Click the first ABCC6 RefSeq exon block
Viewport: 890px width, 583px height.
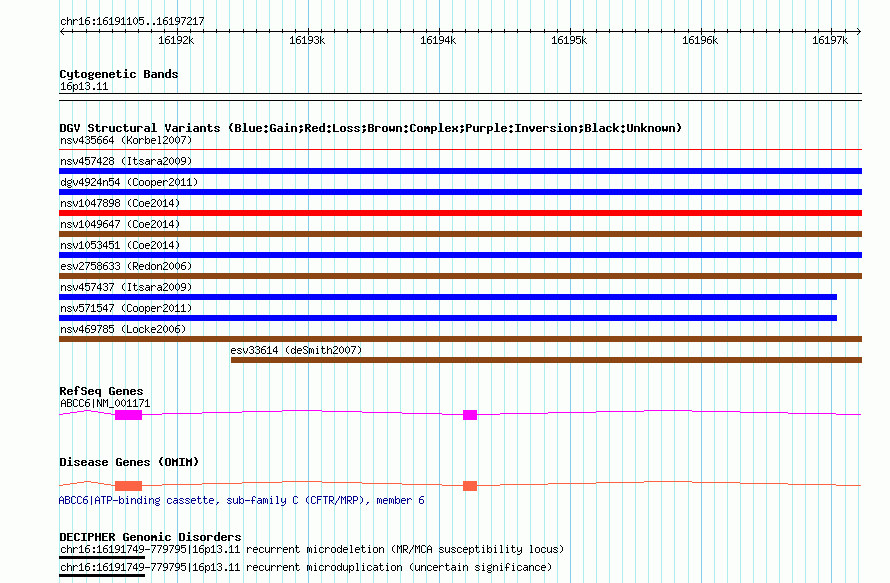[128, 415]
